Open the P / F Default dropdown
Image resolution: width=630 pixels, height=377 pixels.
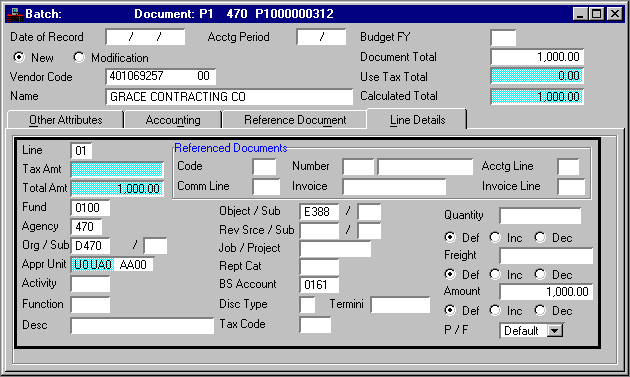555,331
